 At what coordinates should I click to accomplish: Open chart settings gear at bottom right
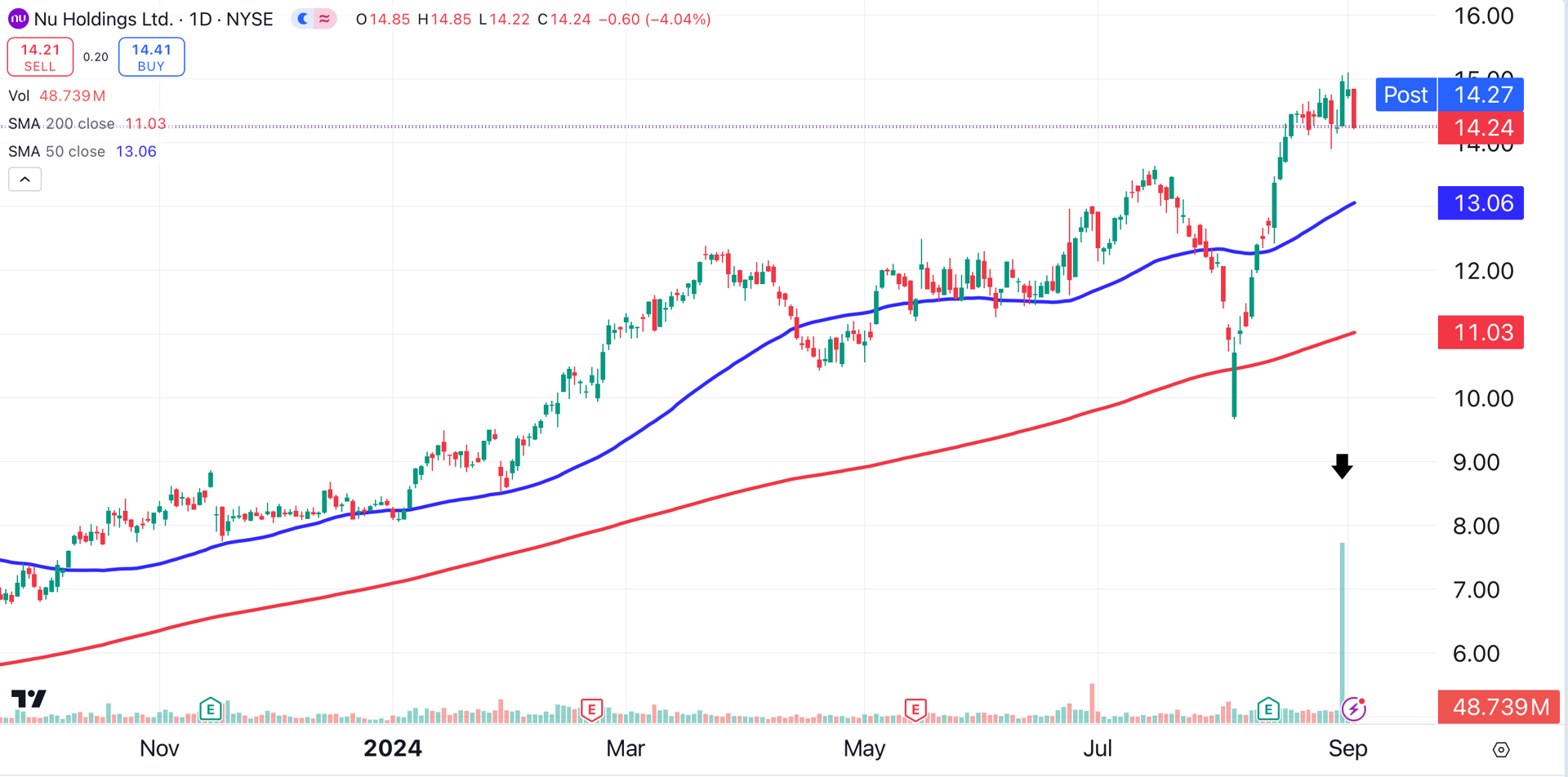pos(1501,749)
